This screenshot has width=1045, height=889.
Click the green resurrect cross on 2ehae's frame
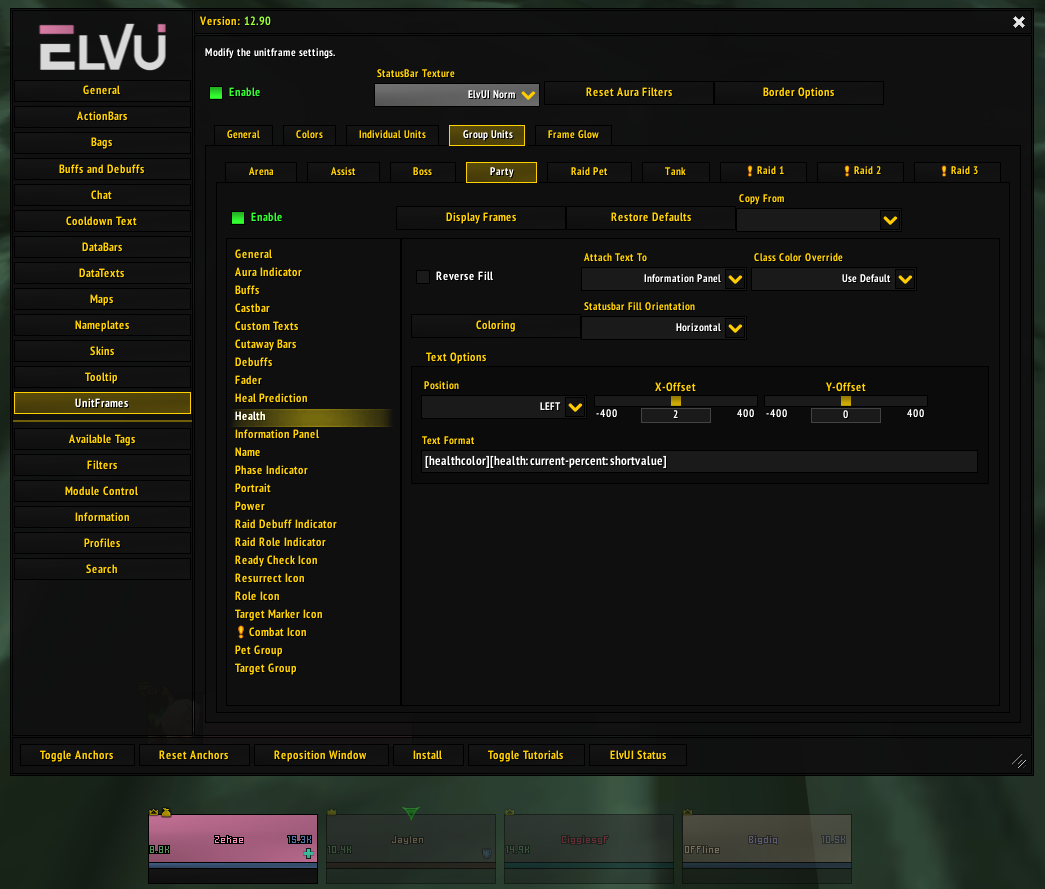pos(307,853)
